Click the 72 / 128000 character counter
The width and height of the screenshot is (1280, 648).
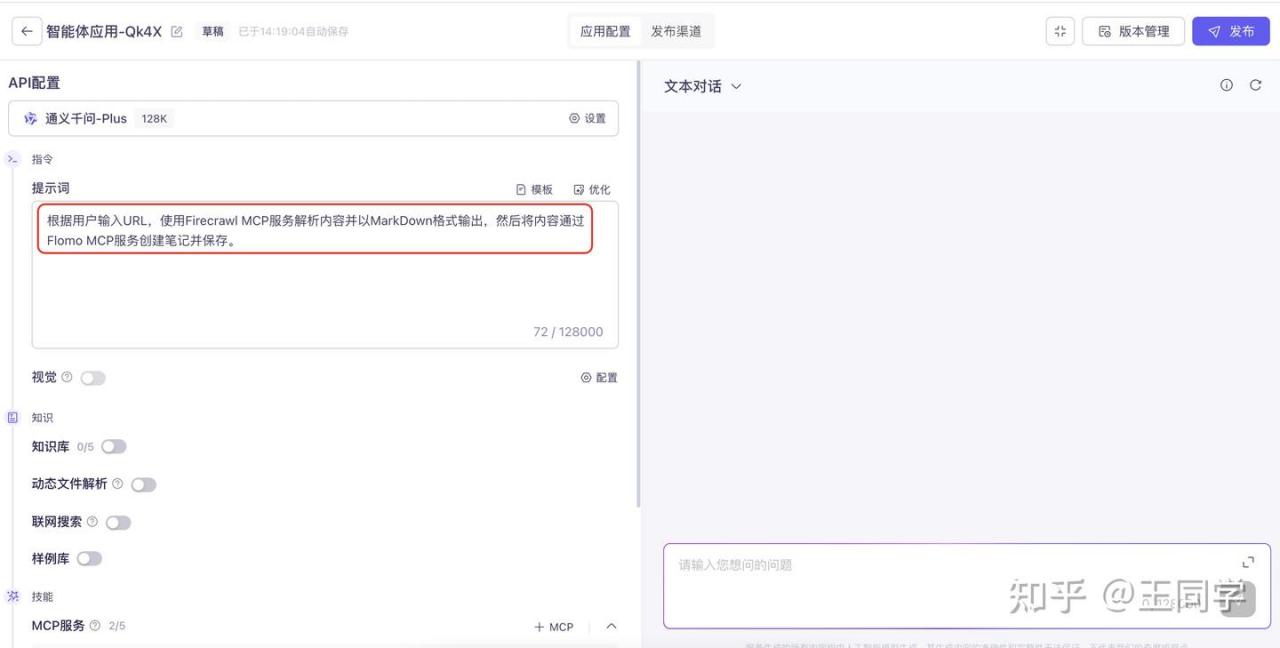[568, 332]
